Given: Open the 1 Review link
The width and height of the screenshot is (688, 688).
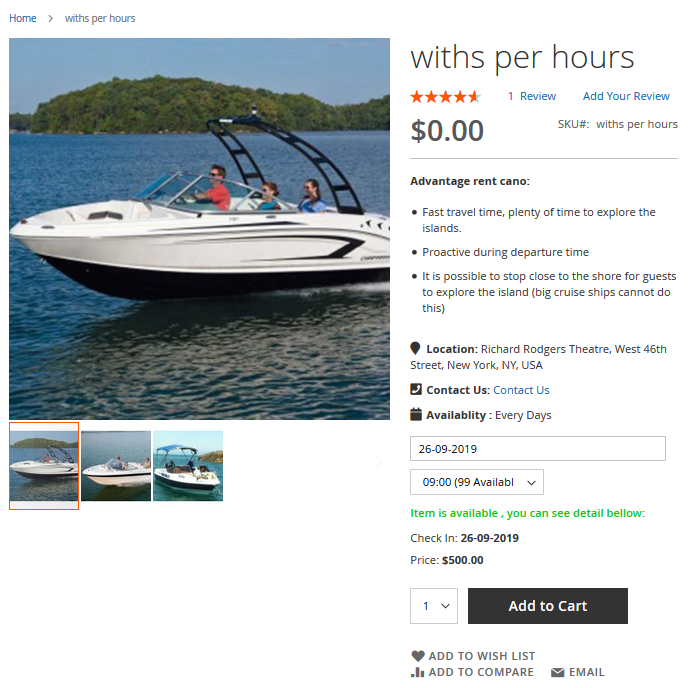Looking at the screenshot, I should pyautogui.click(x=532, y=96).
